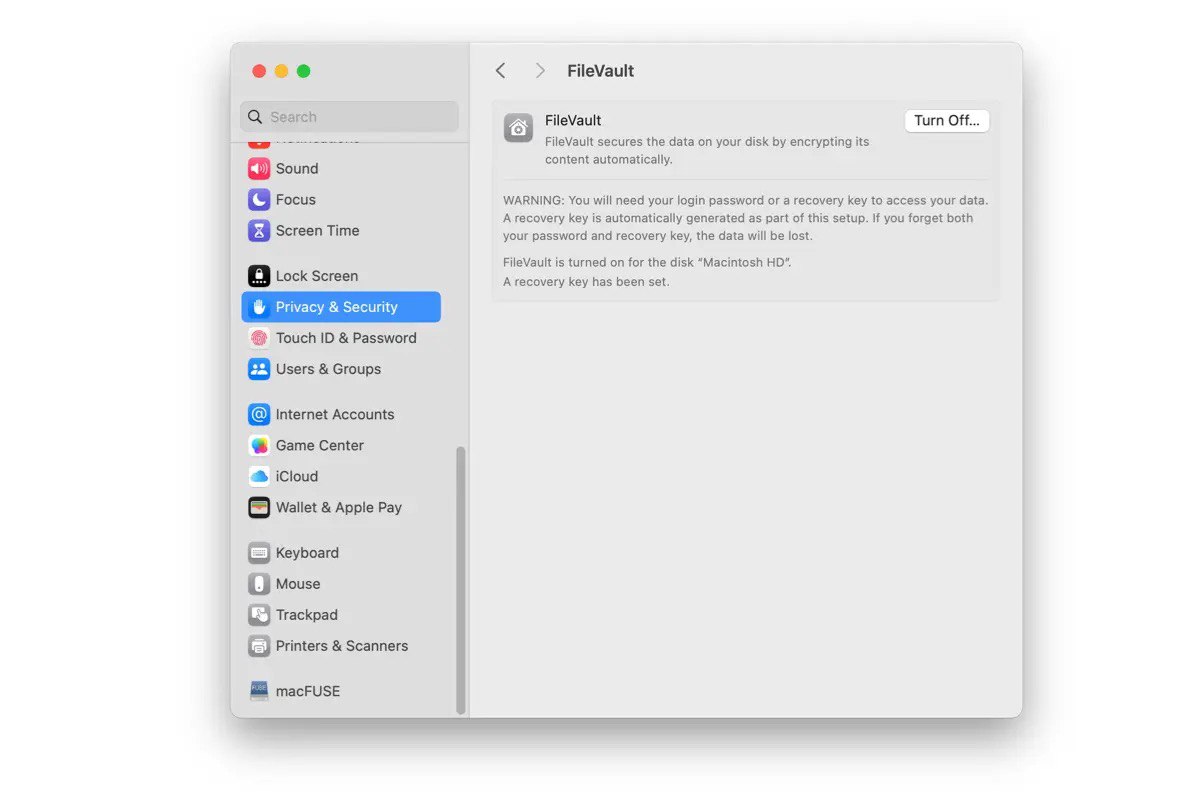Image resolution: width=1200 pixels, height=800 pixels.
Task: Open Printers & Scanners label
Action: tap(342, 646)
